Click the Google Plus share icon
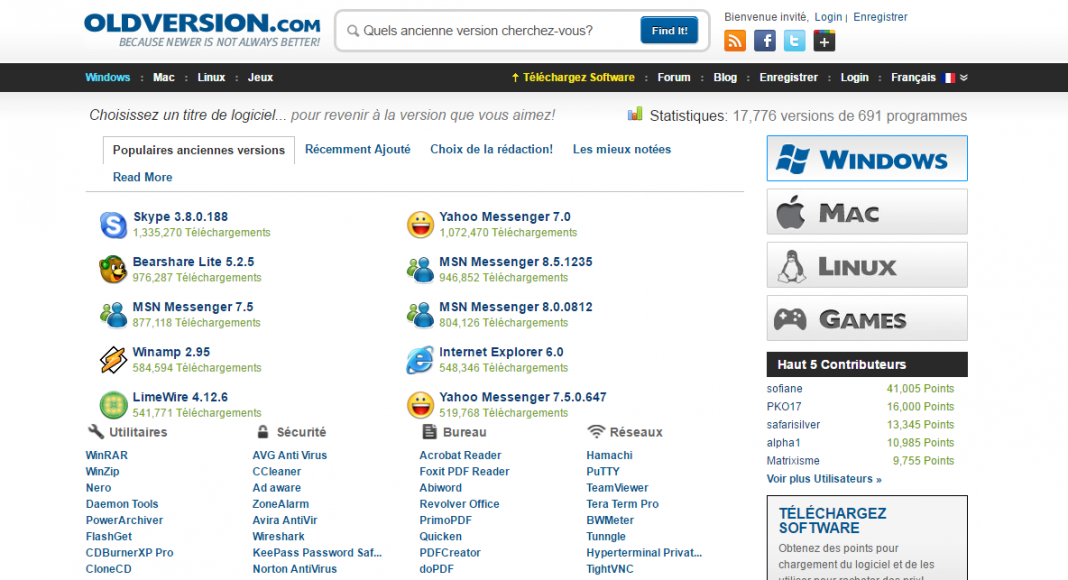The width and height of the screenshot is (1068, 580). [x=824, y=41]
